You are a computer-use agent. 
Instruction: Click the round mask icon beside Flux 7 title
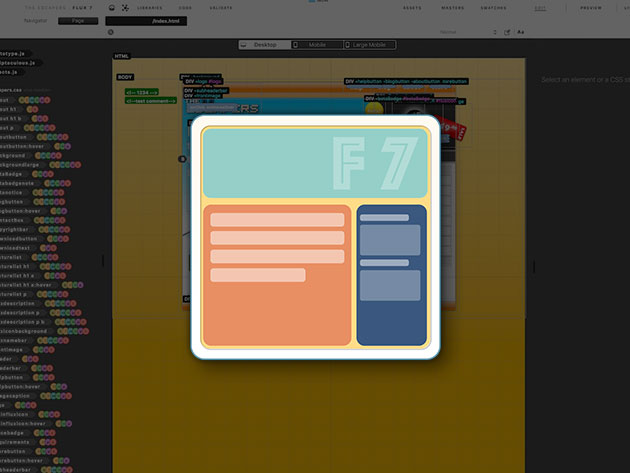112,8
